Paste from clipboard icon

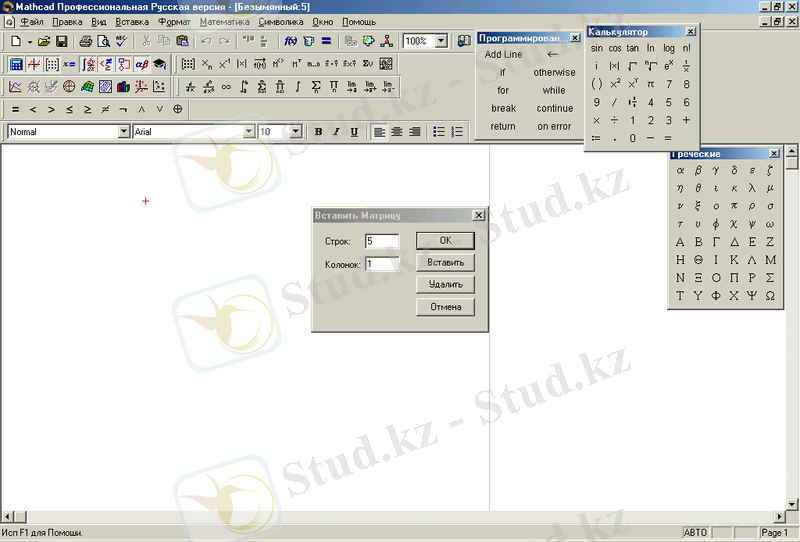182,41
